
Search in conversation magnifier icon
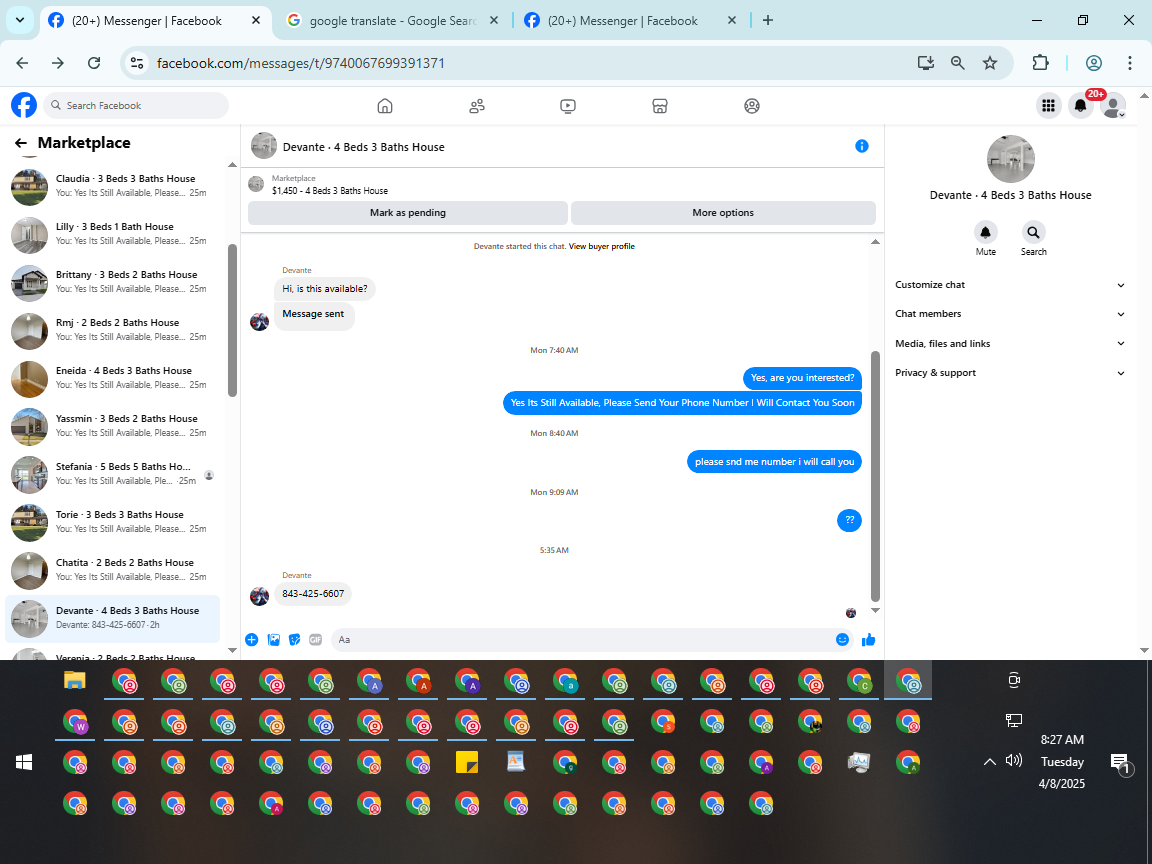[x=1033, y=233]
